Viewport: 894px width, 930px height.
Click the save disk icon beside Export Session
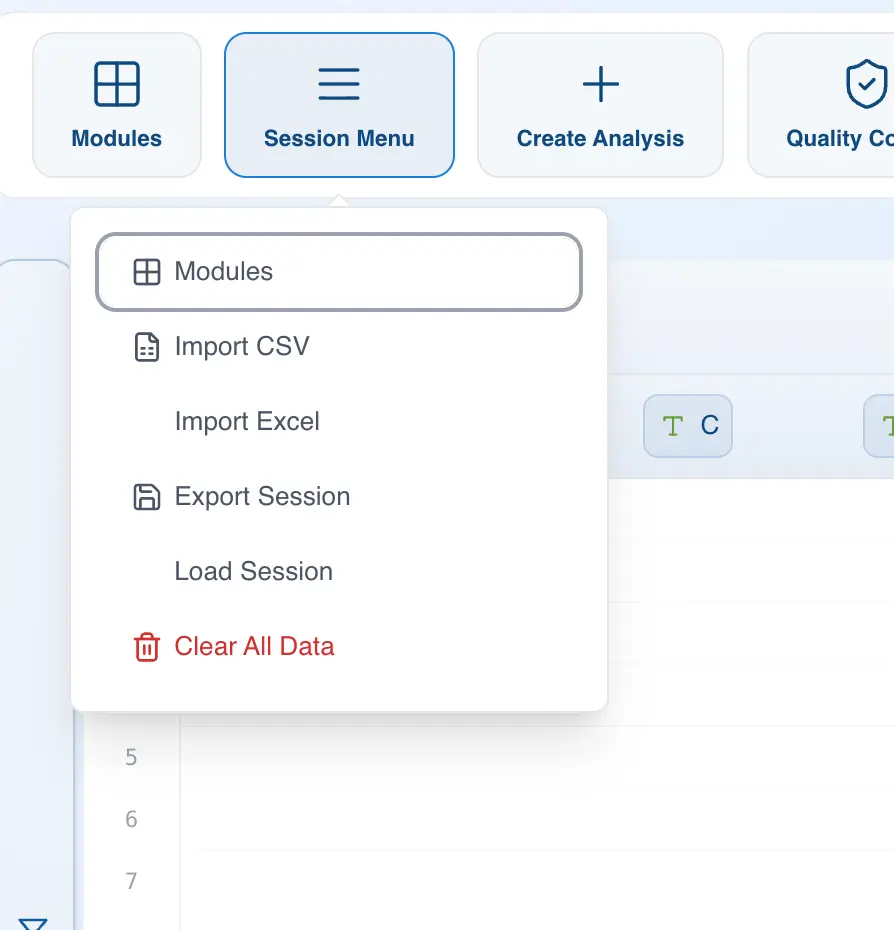click(x=147, y=497)
